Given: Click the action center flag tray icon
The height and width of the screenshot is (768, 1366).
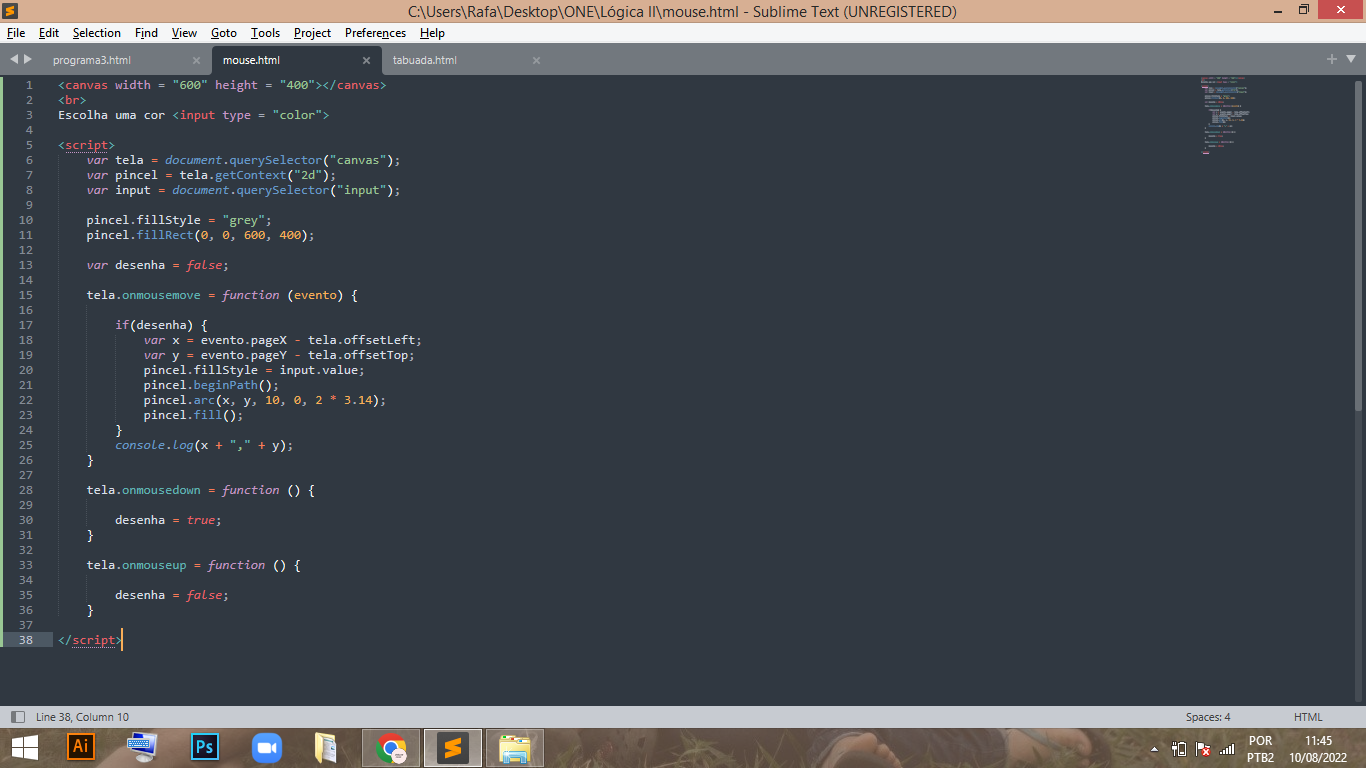Looking at the screenshot, I should 1203,749.
